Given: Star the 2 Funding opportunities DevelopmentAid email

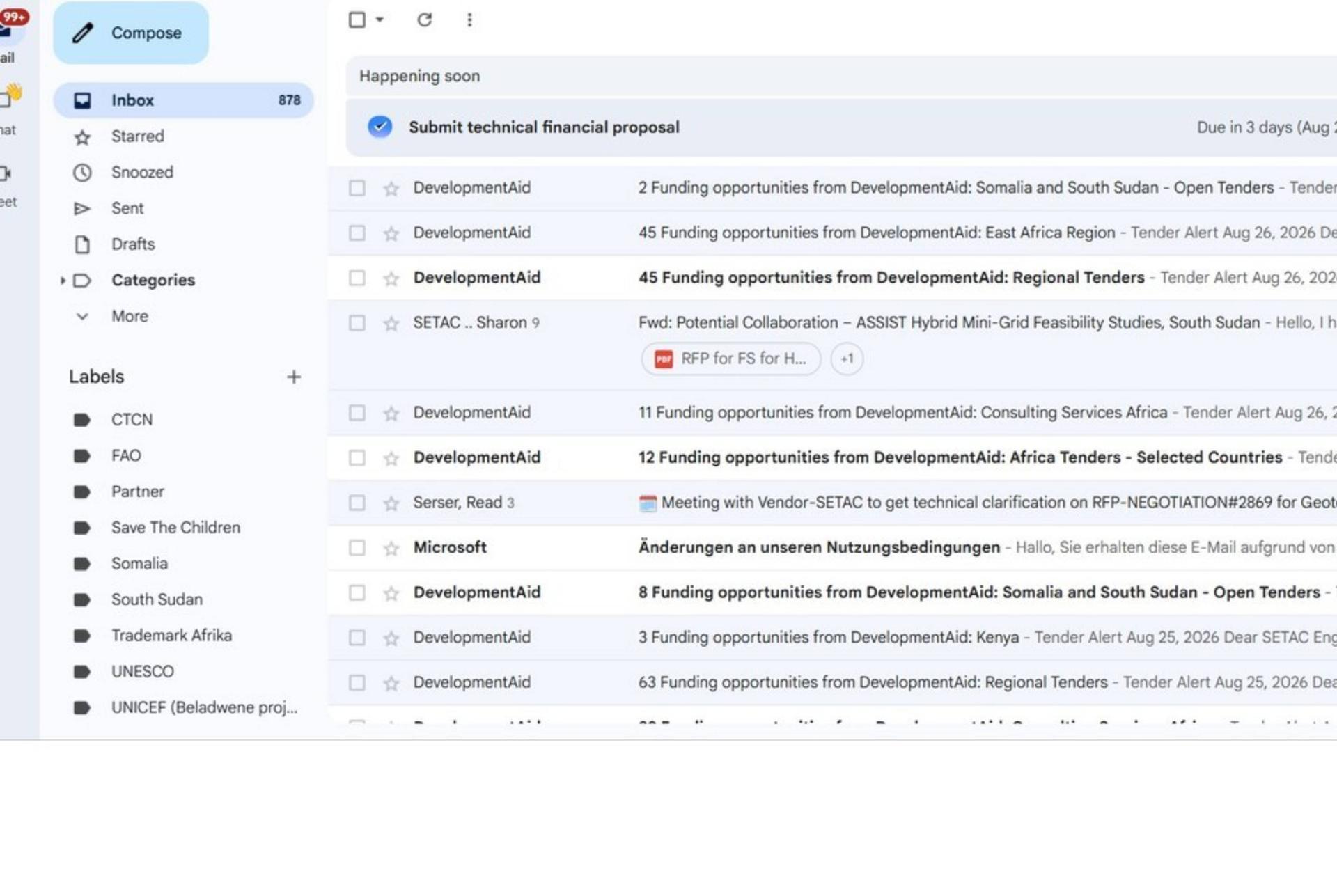Looking at the screenshot, I should coord(391,188).
